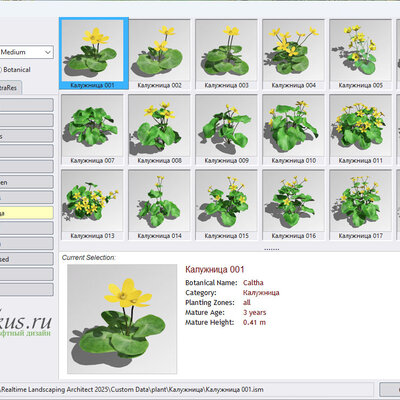Screen dimensions: 400x400
Task: Select the Калужница 011 plant thumbnail
Action: pyautogui.click(x=360, y=129)
